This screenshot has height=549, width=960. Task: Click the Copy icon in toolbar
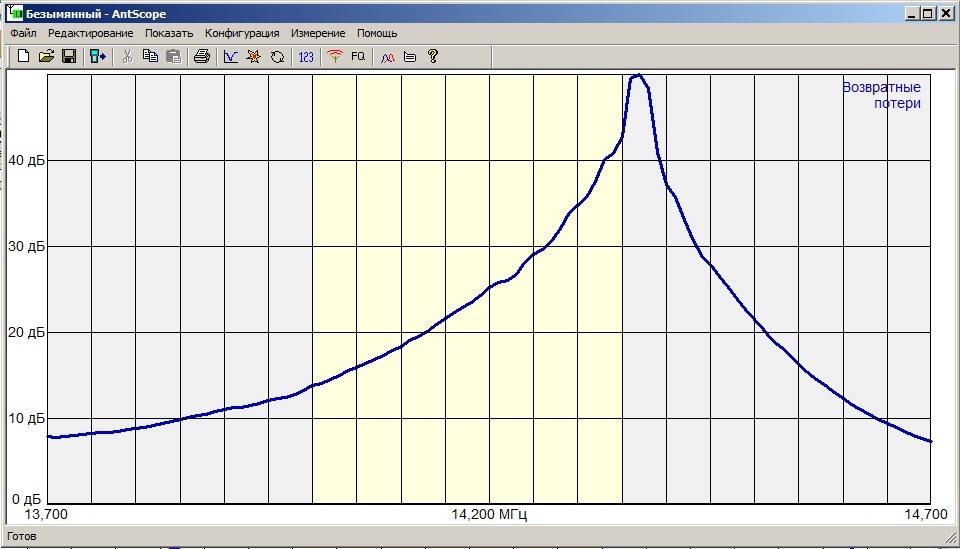150,56
